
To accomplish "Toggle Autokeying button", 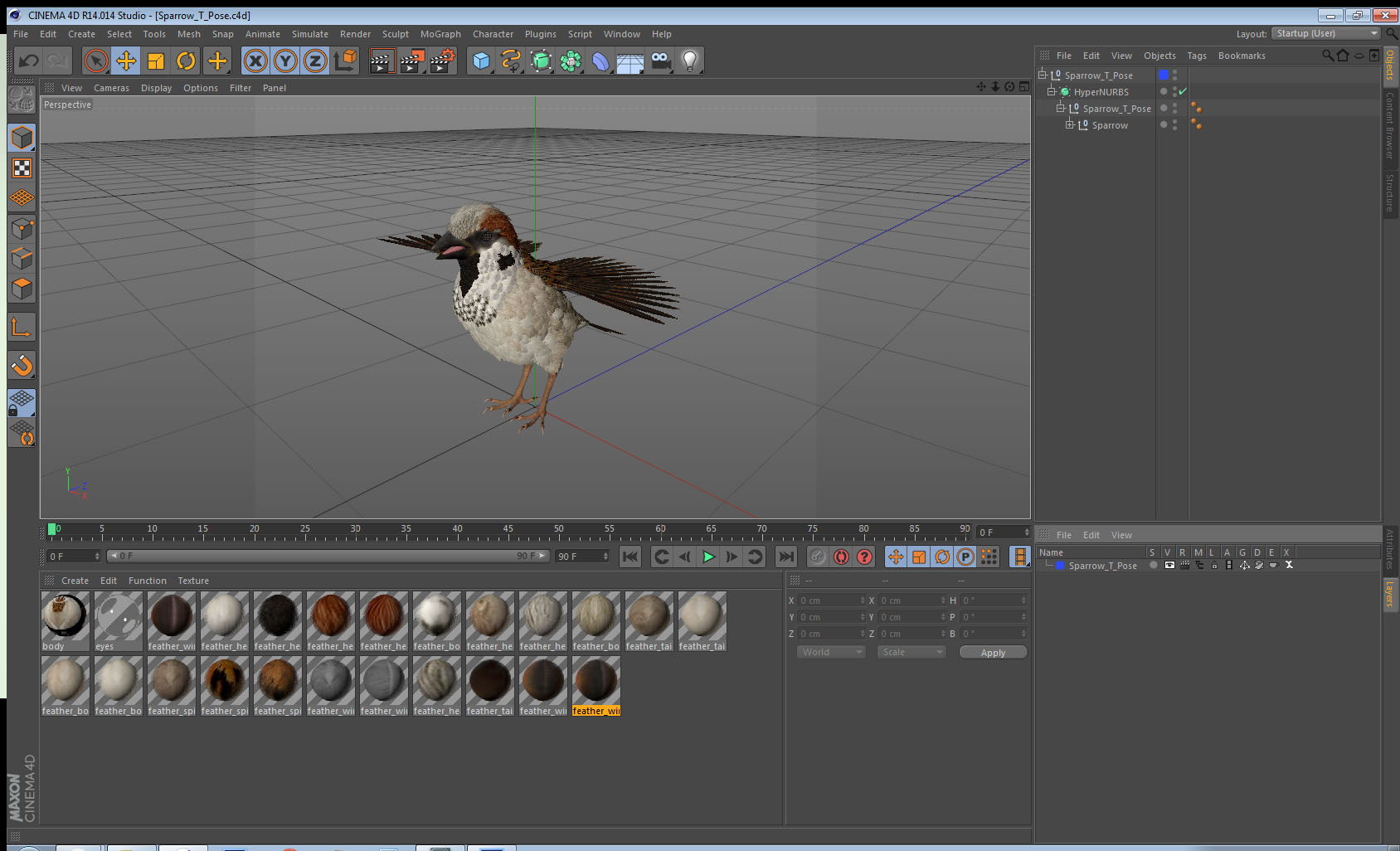I will tap(841, 557).
